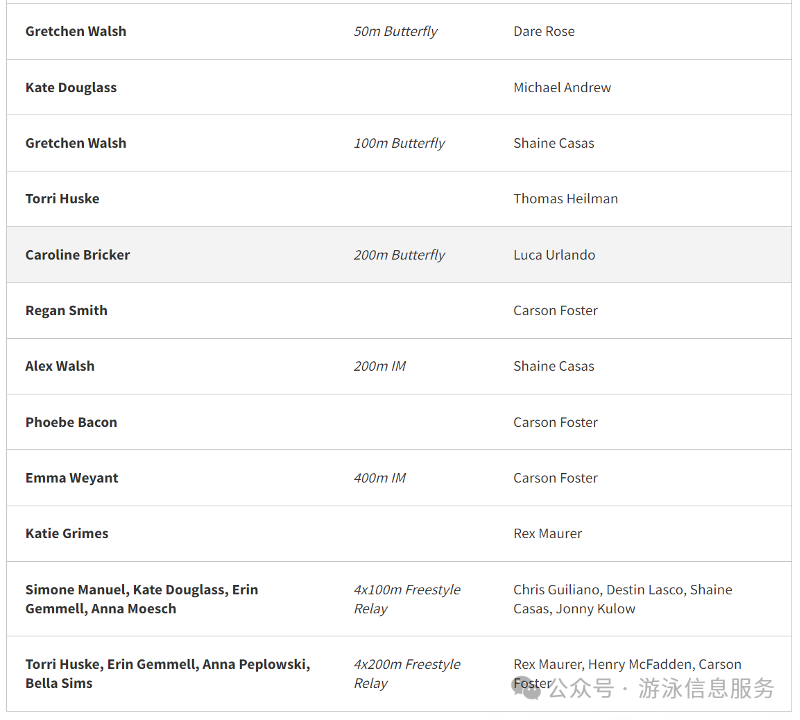Click the 400m IM event label
Image resolution: width=800 pixels, height=720 pixels.
(380, 478)
